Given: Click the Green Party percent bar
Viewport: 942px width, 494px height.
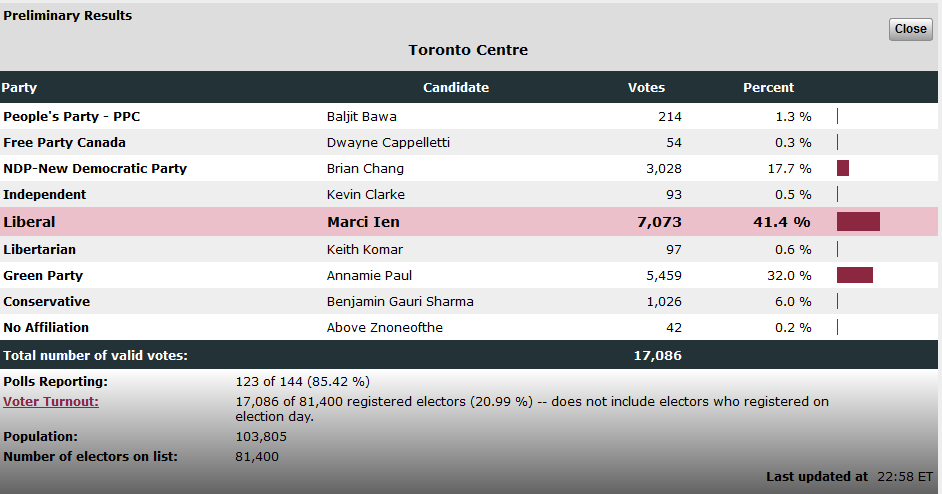Looking at the screenshot, I should point(855,275).
